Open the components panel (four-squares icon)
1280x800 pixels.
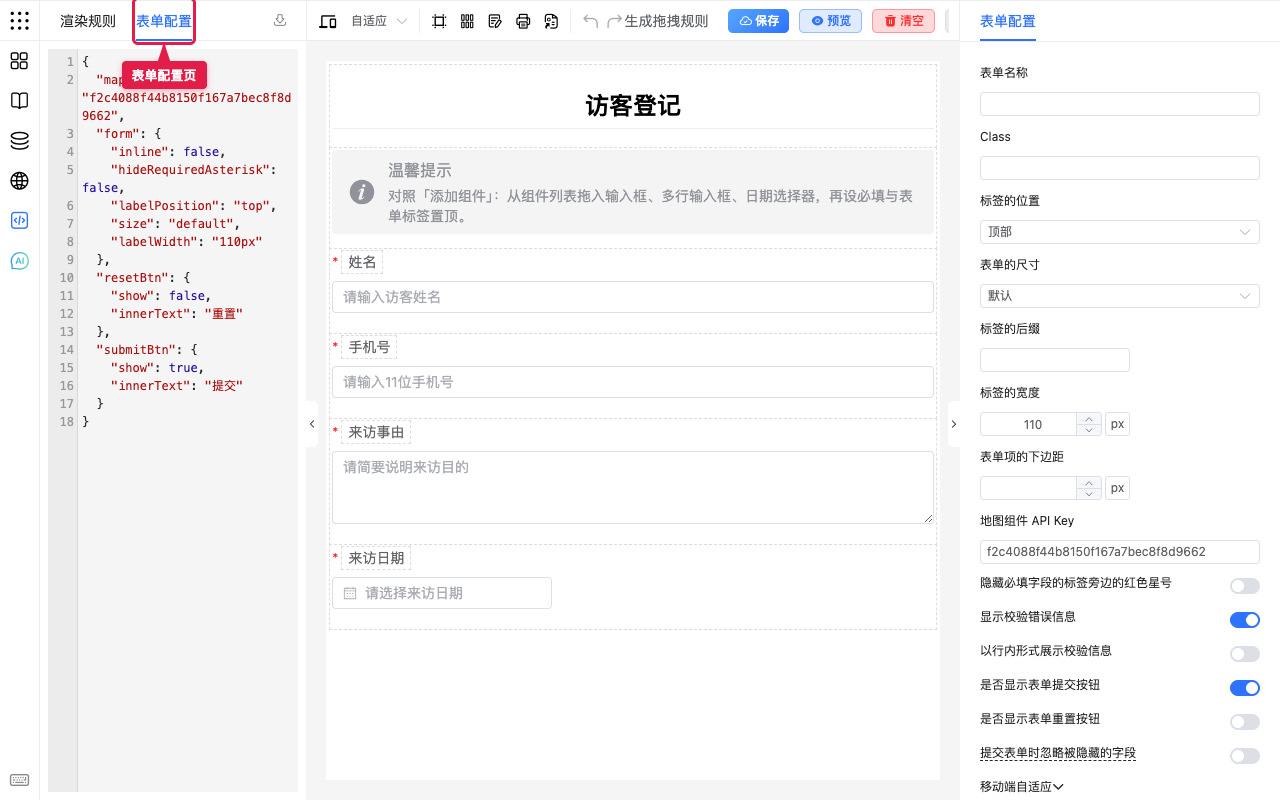19,61
